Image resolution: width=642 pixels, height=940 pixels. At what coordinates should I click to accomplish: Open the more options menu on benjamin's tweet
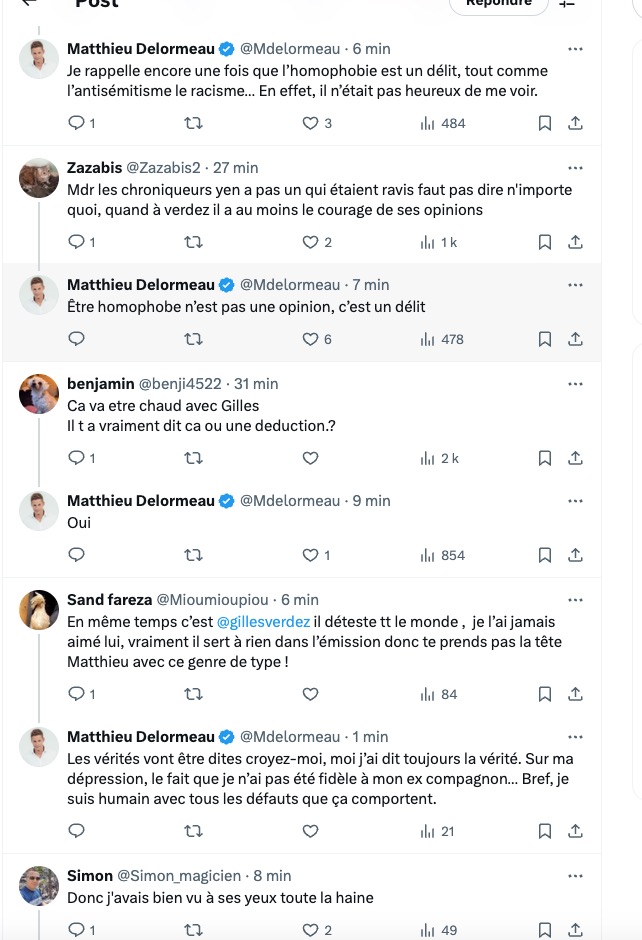575,383
